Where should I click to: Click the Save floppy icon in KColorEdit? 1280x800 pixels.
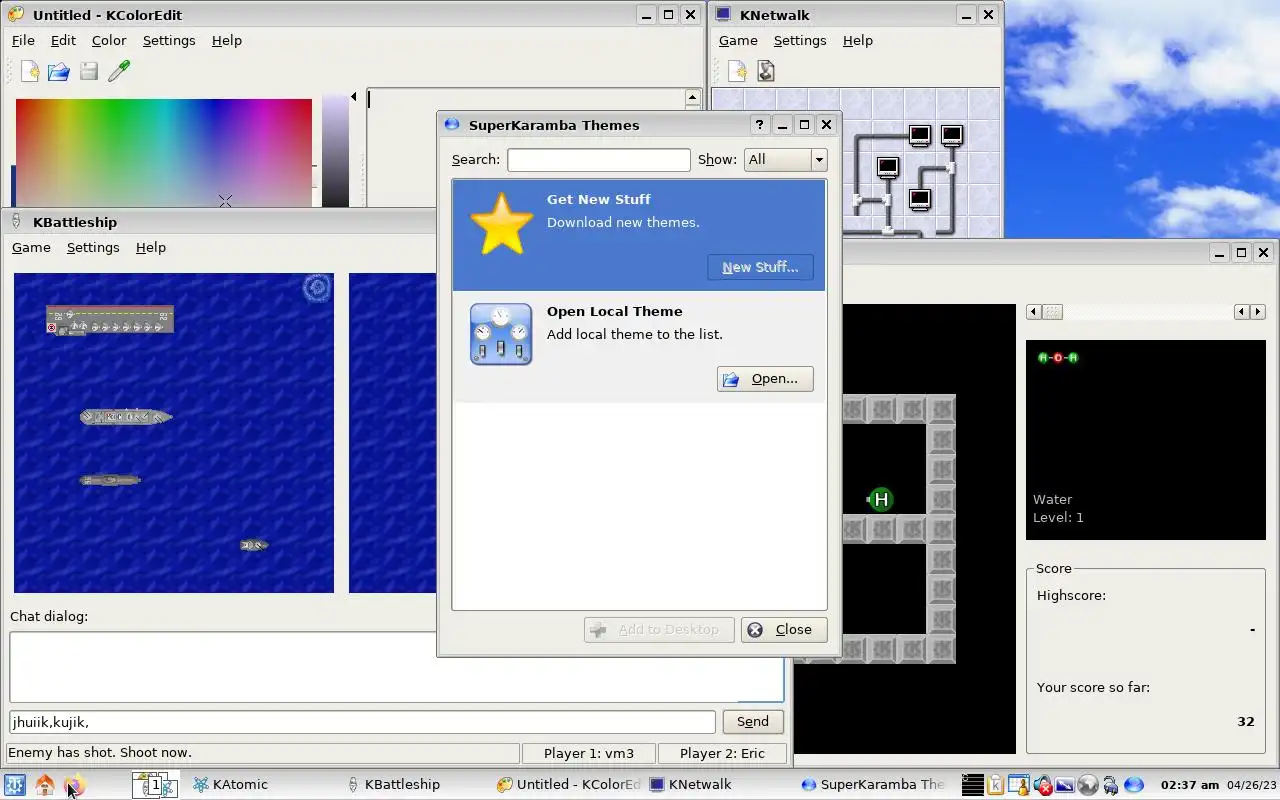(89, 71)
